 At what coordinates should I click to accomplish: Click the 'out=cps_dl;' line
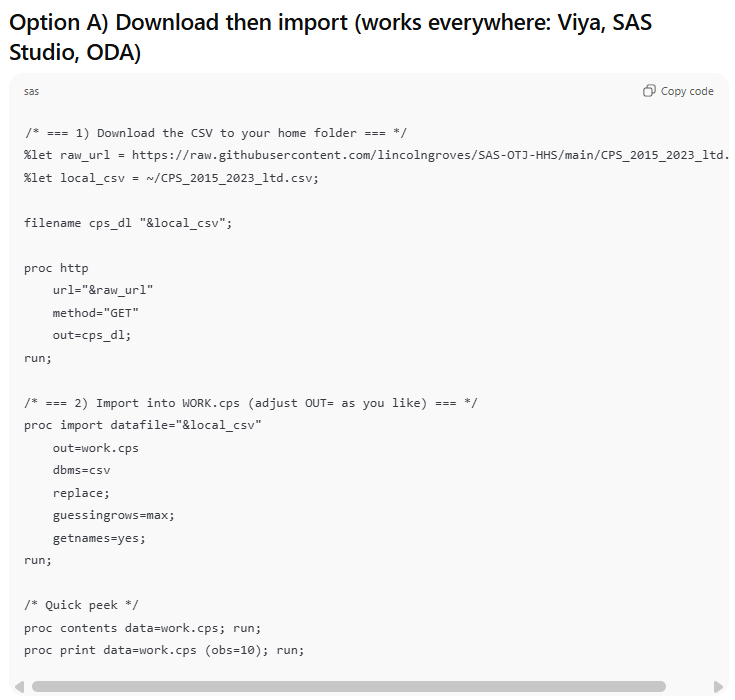click(x=92, y=335)
